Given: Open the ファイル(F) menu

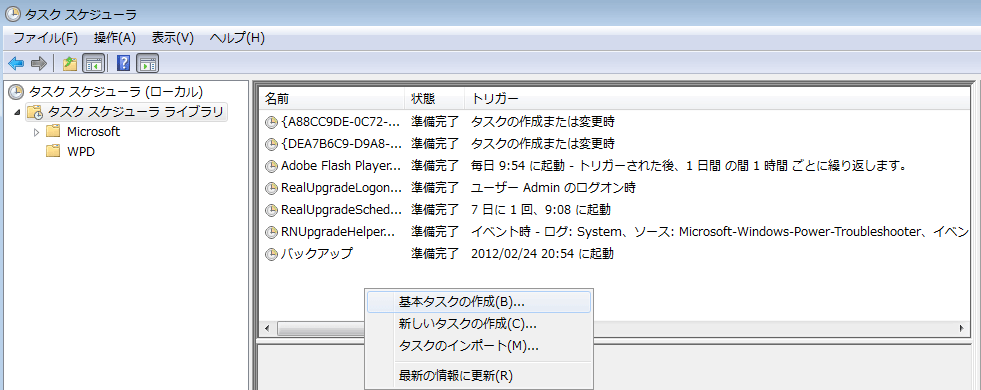Looking at the screenshot, I should click(x=46, y=38).
